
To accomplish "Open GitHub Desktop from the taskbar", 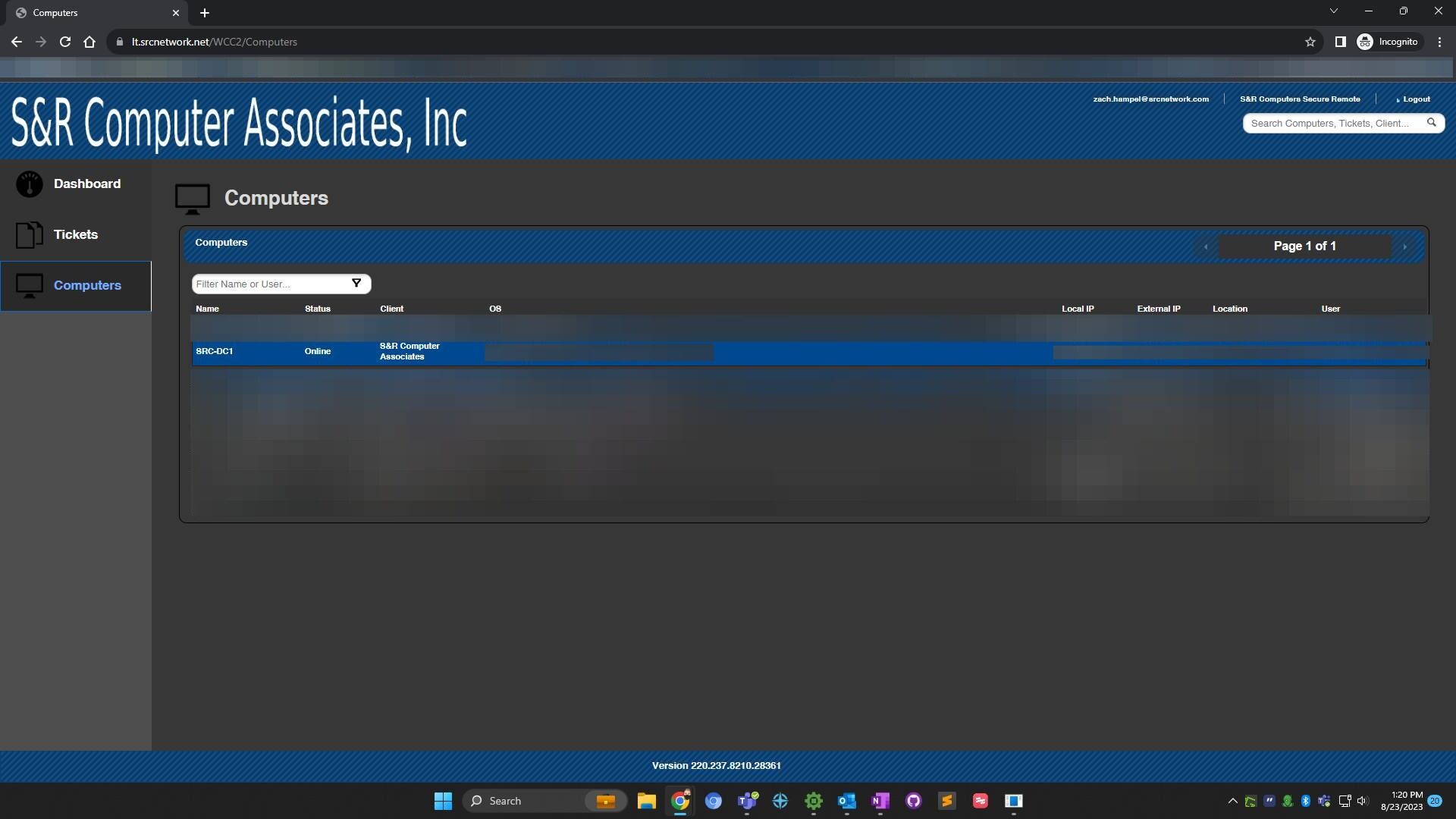I will [x=914, y=801].
